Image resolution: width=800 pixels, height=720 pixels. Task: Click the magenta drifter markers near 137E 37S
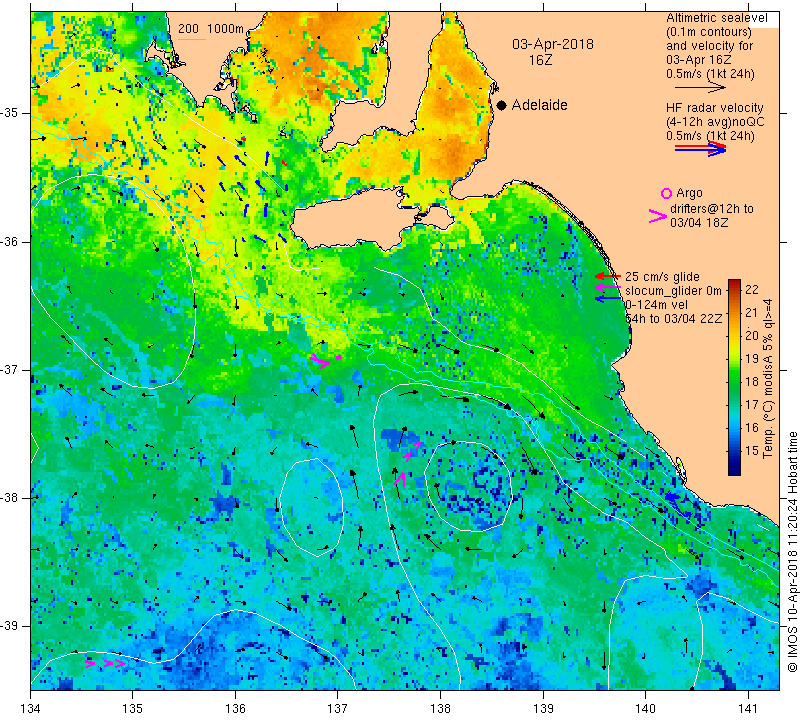click(x=326, y=360)
